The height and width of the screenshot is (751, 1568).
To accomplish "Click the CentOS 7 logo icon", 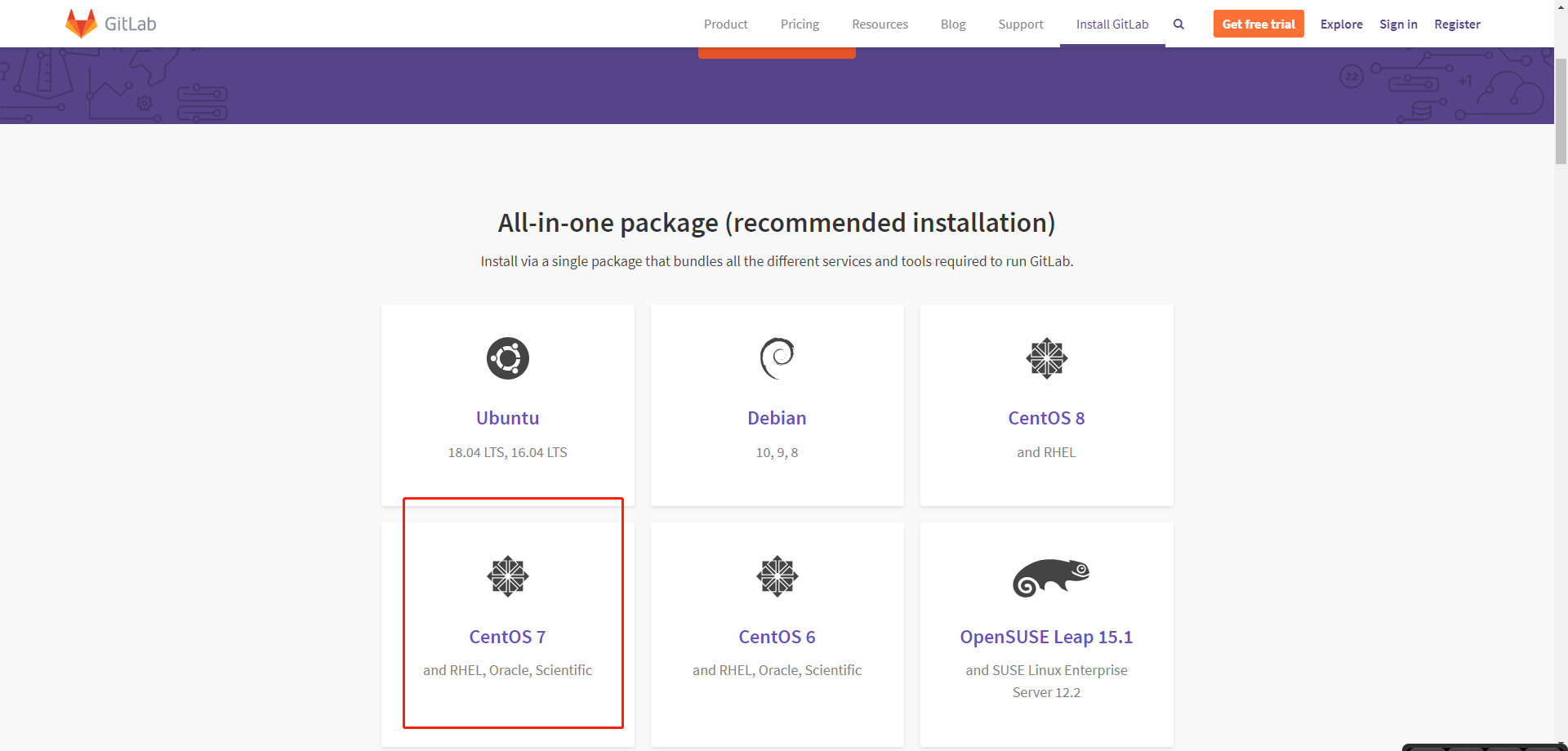I will click(x=508, y=576).
